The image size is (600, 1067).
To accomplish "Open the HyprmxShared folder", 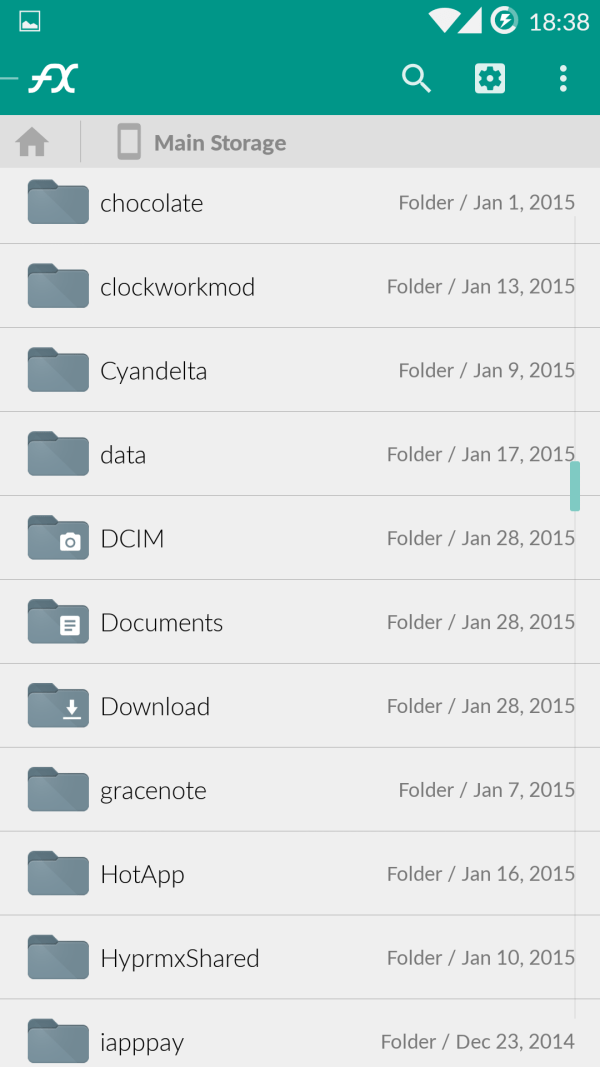I will pyautogui.click(x=178, y=957).
